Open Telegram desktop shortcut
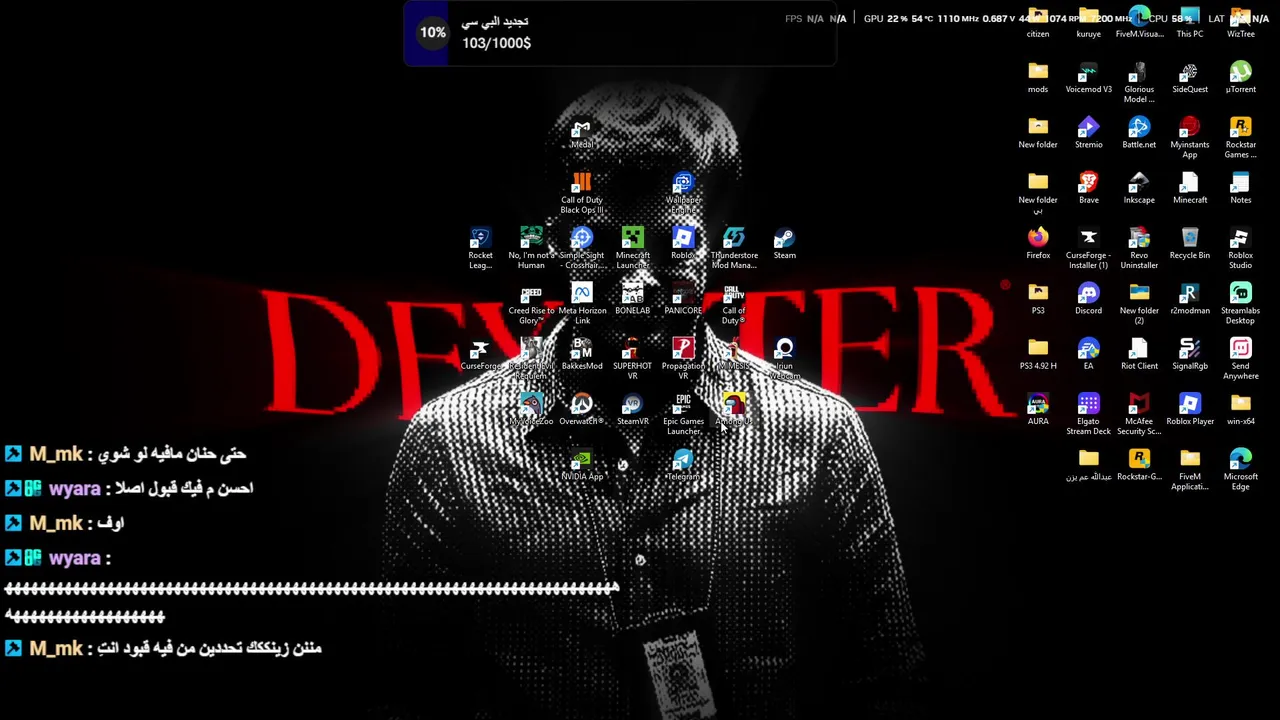Screen dimensions: 1280x720 pyautogui.click(x=683, y=466)
